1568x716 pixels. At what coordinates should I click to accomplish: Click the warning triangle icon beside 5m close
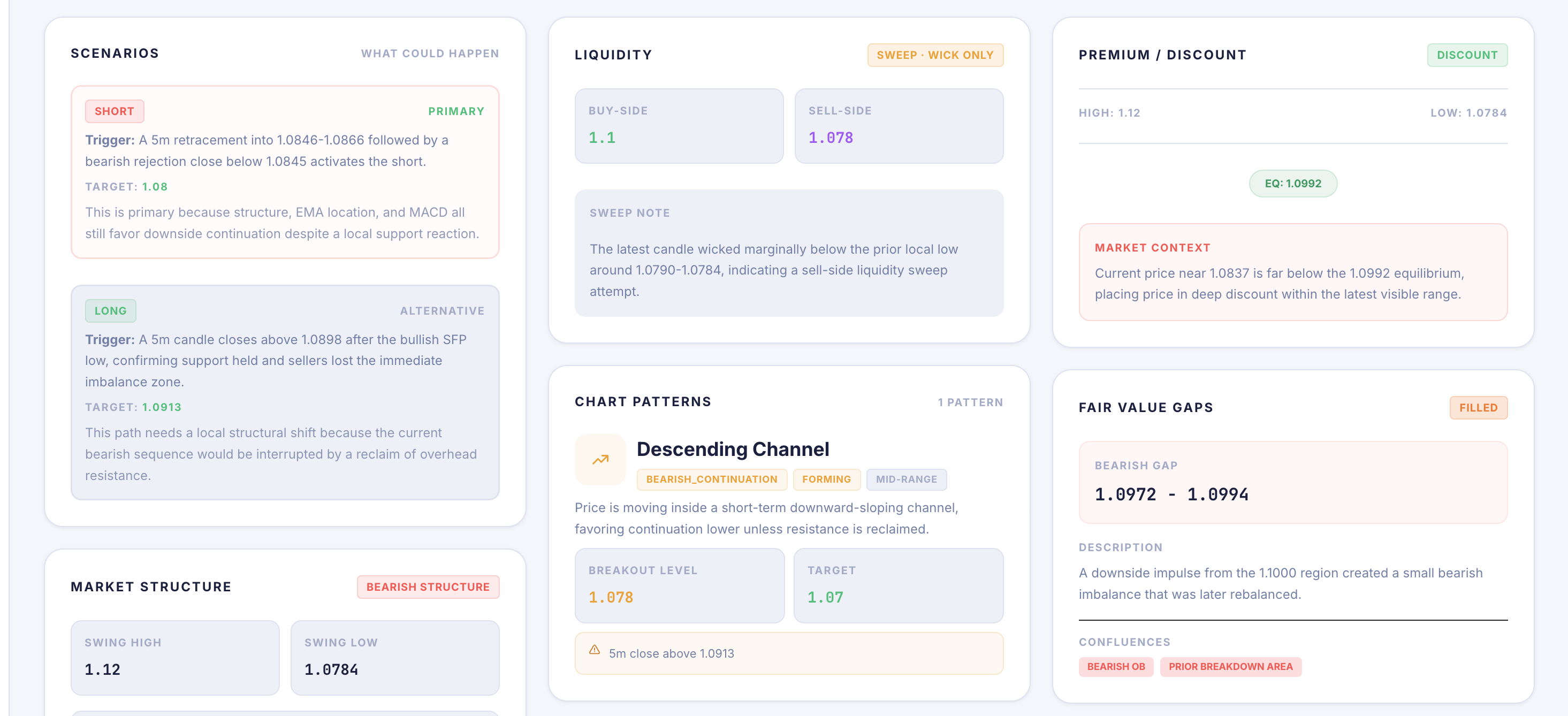click(x=594, y=650)
